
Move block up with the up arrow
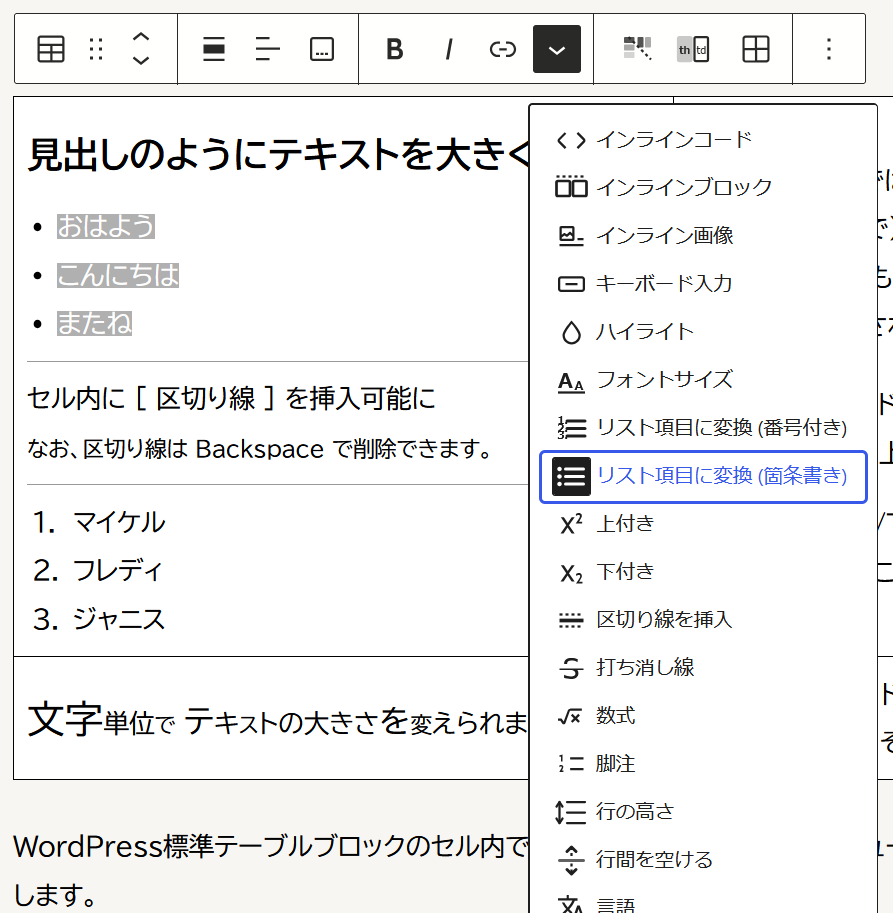pos(141,38)
